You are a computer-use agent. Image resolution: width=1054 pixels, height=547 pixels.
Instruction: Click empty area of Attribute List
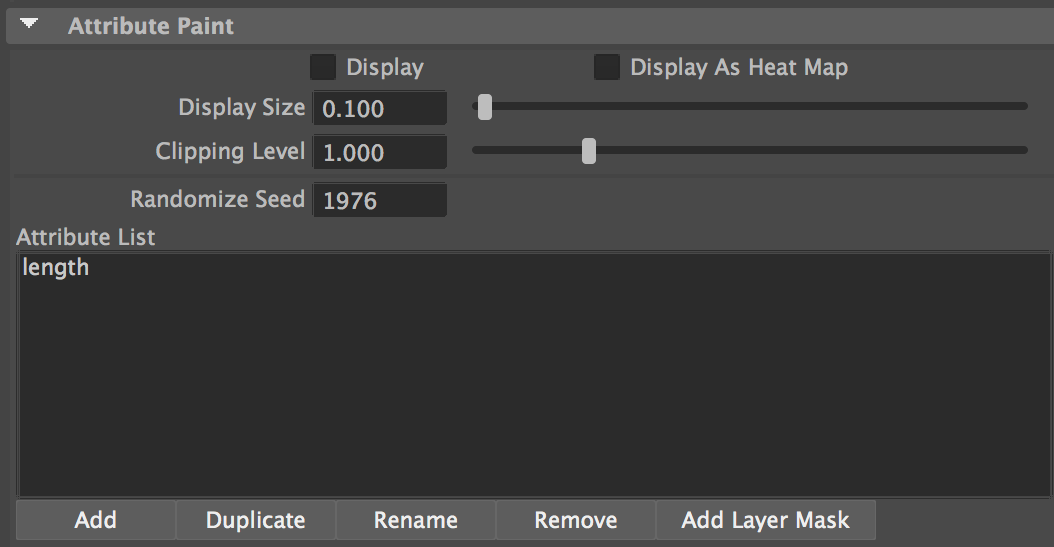pyautogui.click(x=534, y=390)
